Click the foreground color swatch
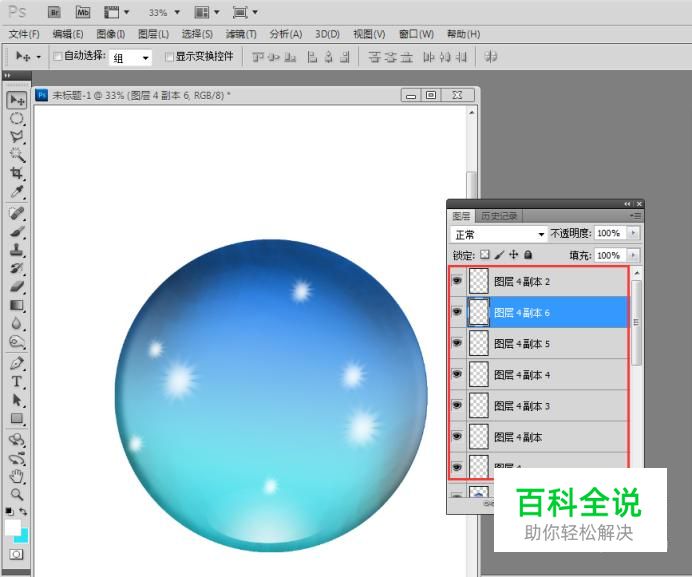Screen dimensions: 692x577 (12, 527)
